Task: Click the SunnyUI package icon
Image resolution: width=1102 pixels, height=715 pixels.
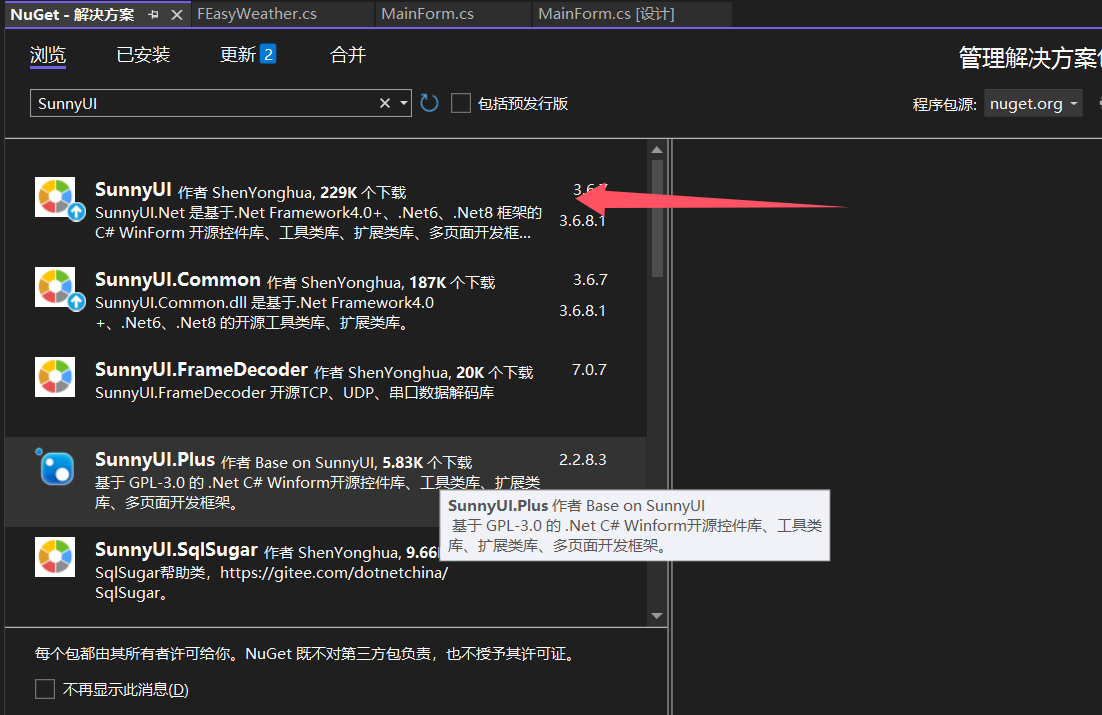Action: 56,198
